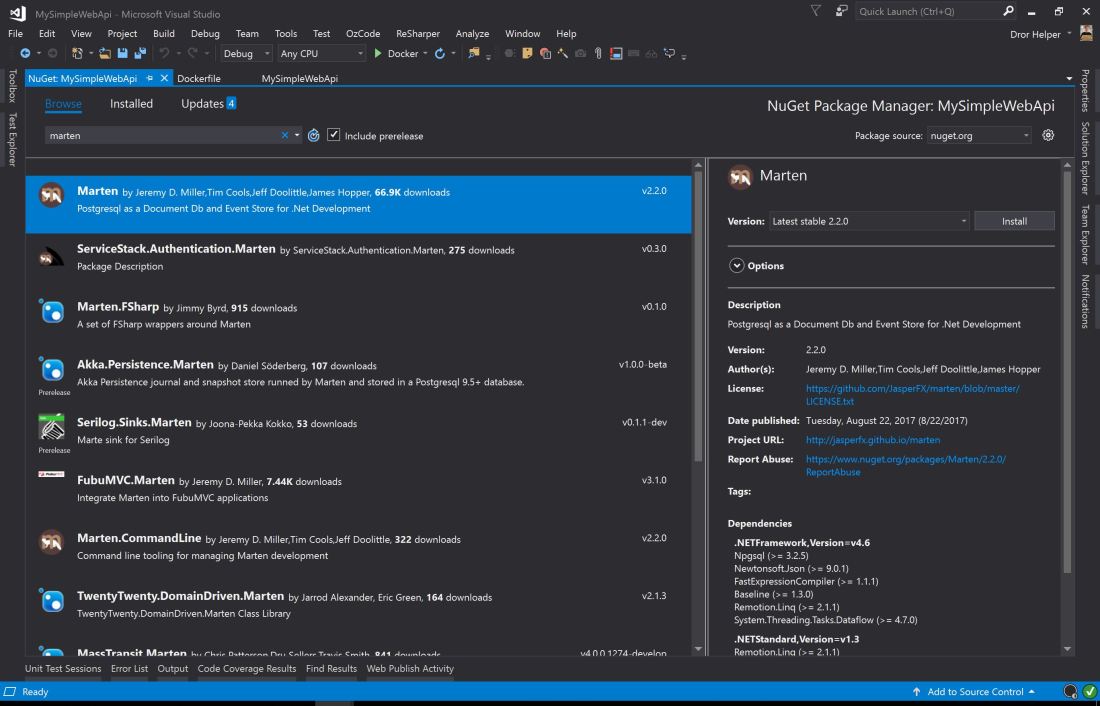Click the Navigate Backward arrow icon

point(26,54)
